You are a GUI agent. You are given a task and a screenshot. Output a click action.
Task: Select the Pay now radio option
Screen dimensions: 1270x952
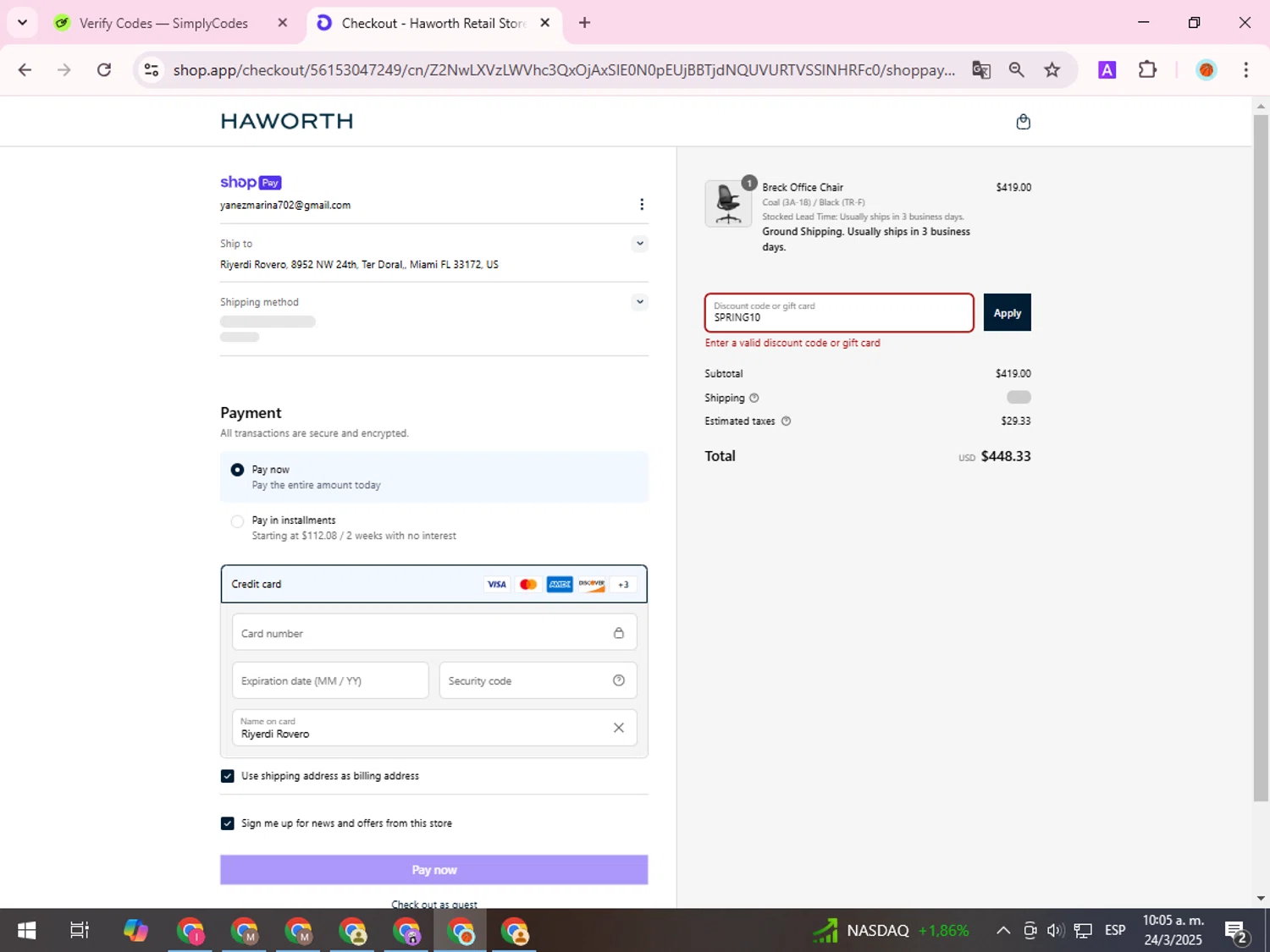(237, 470)
